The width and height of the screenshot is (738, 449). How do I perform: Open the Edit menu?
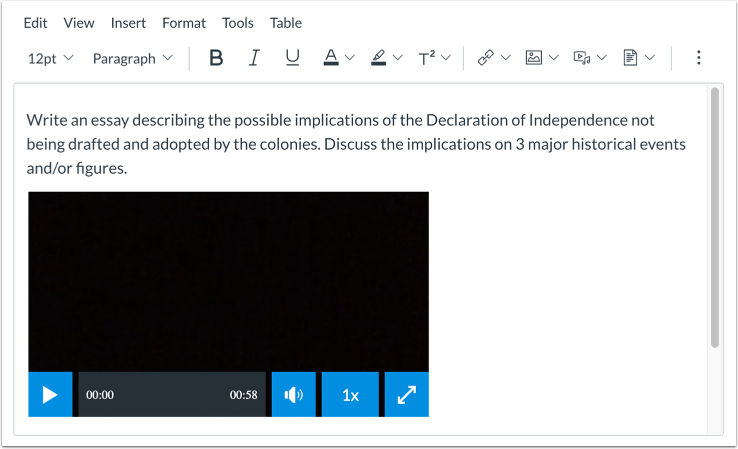pyautogui.click(x=35, y=23)
